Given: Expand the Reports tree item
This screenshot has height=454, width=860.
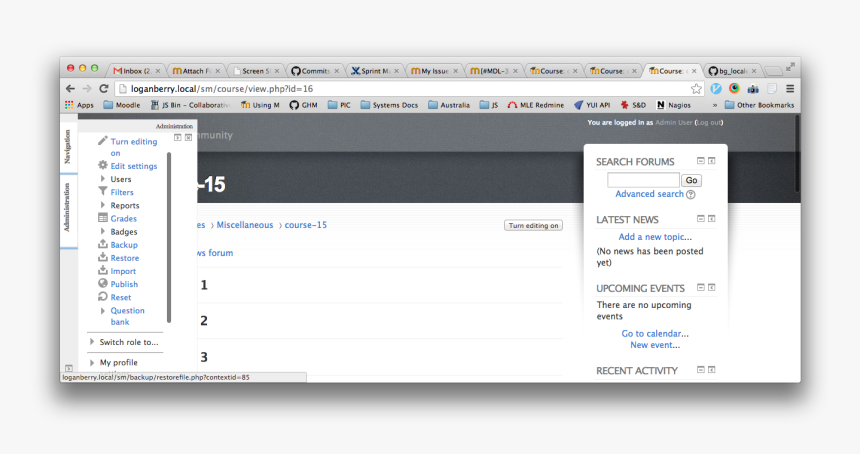Looking at the screenshot, I should (x=103, y=205).
